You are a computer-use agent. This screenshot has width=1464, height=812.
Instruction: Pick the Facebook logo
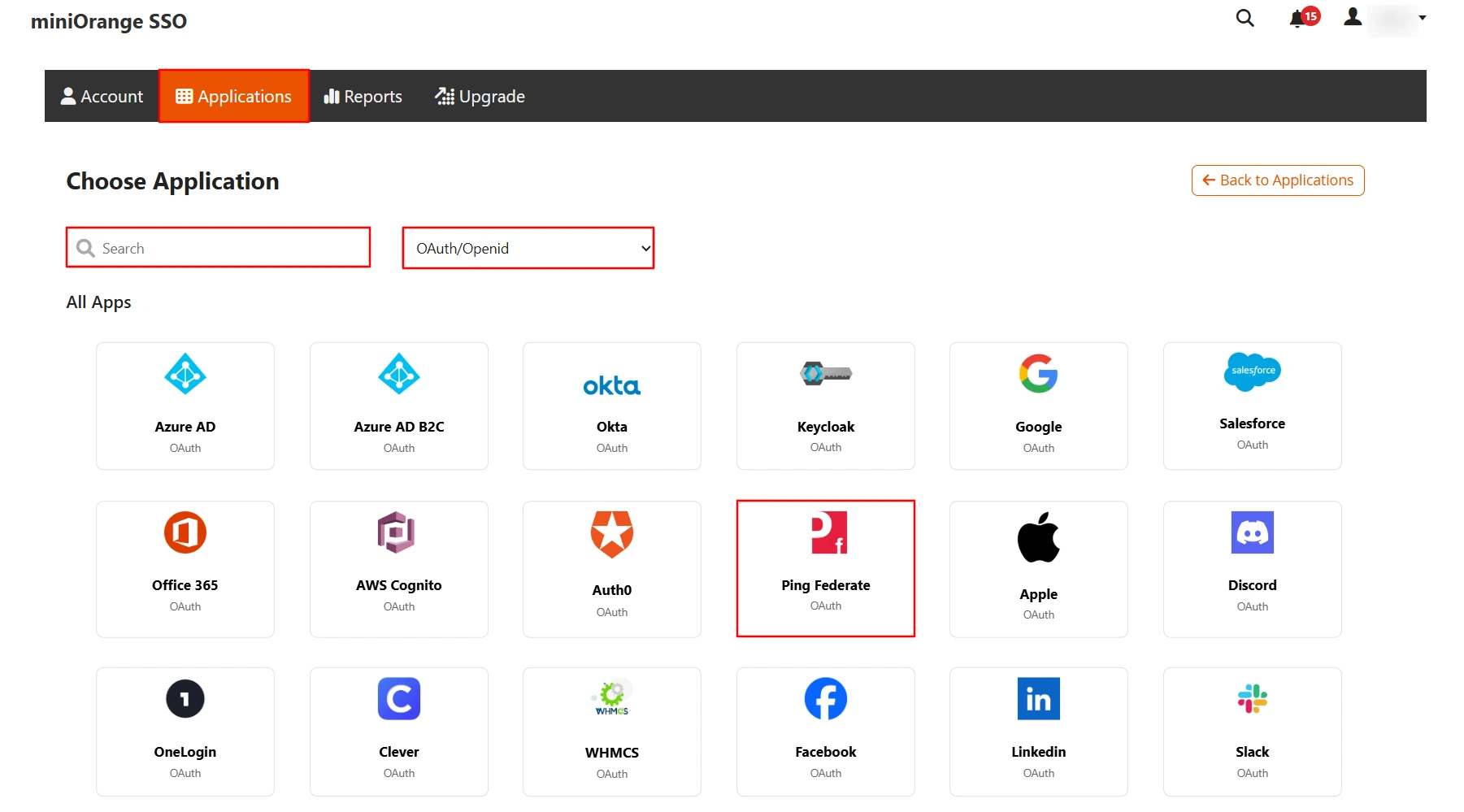pos(826,699)
